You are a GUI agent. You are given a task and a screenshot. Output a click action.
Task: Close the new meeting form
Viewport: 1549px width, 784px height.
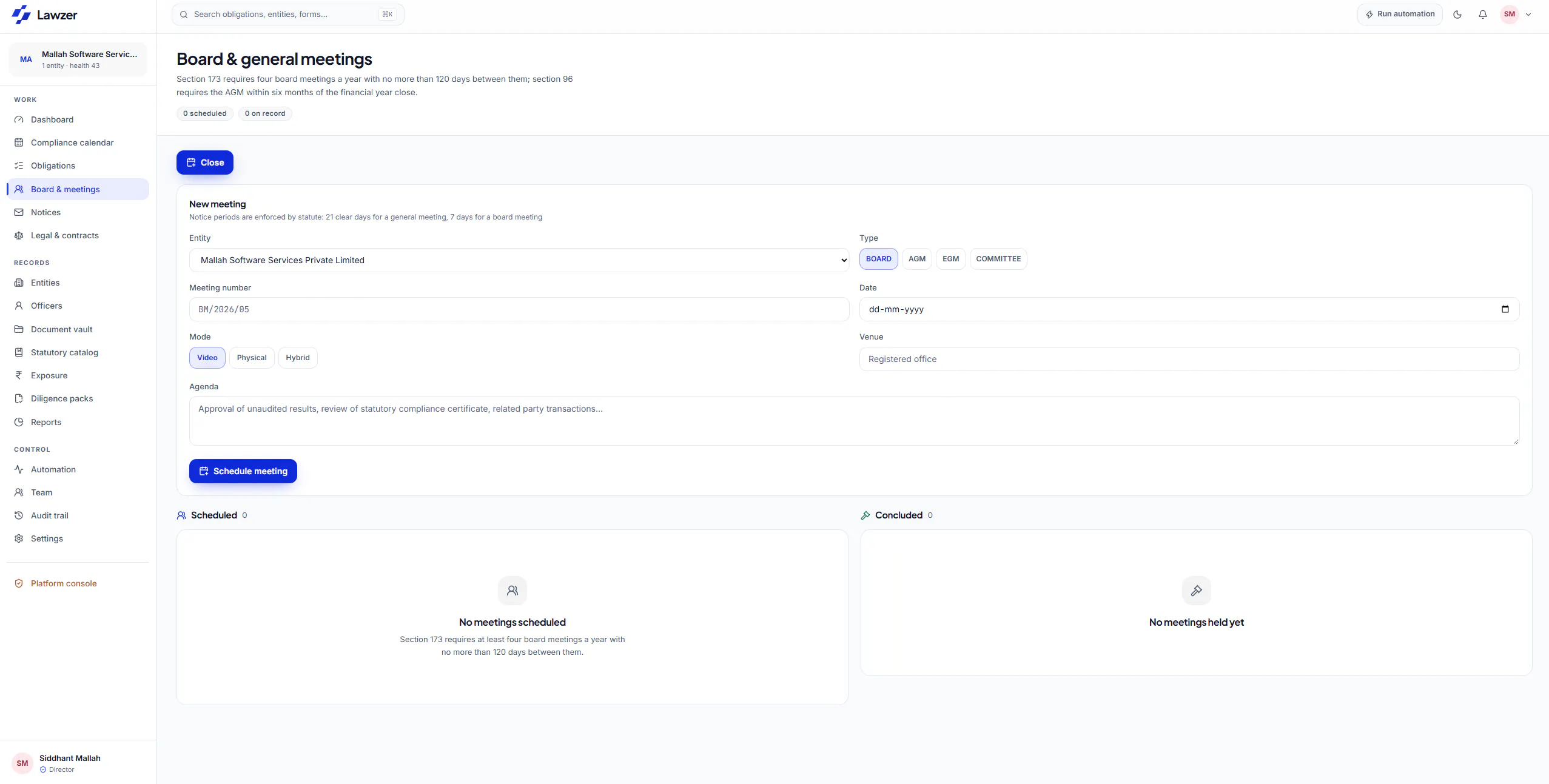(x=205, y=162)
